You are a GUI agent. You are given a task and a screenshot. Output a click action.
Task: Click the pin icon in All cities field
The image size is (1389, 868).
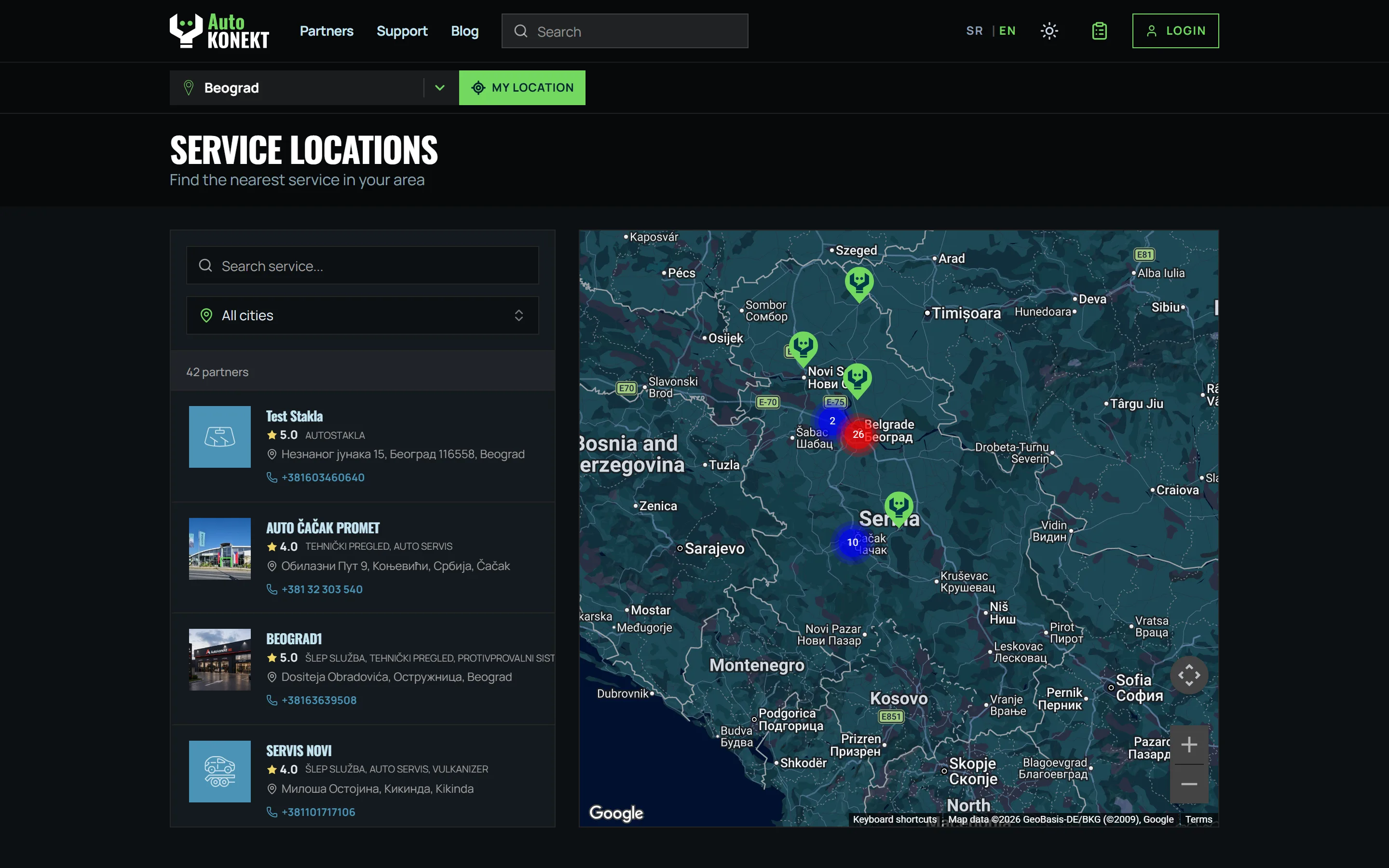tap(206, 315)
